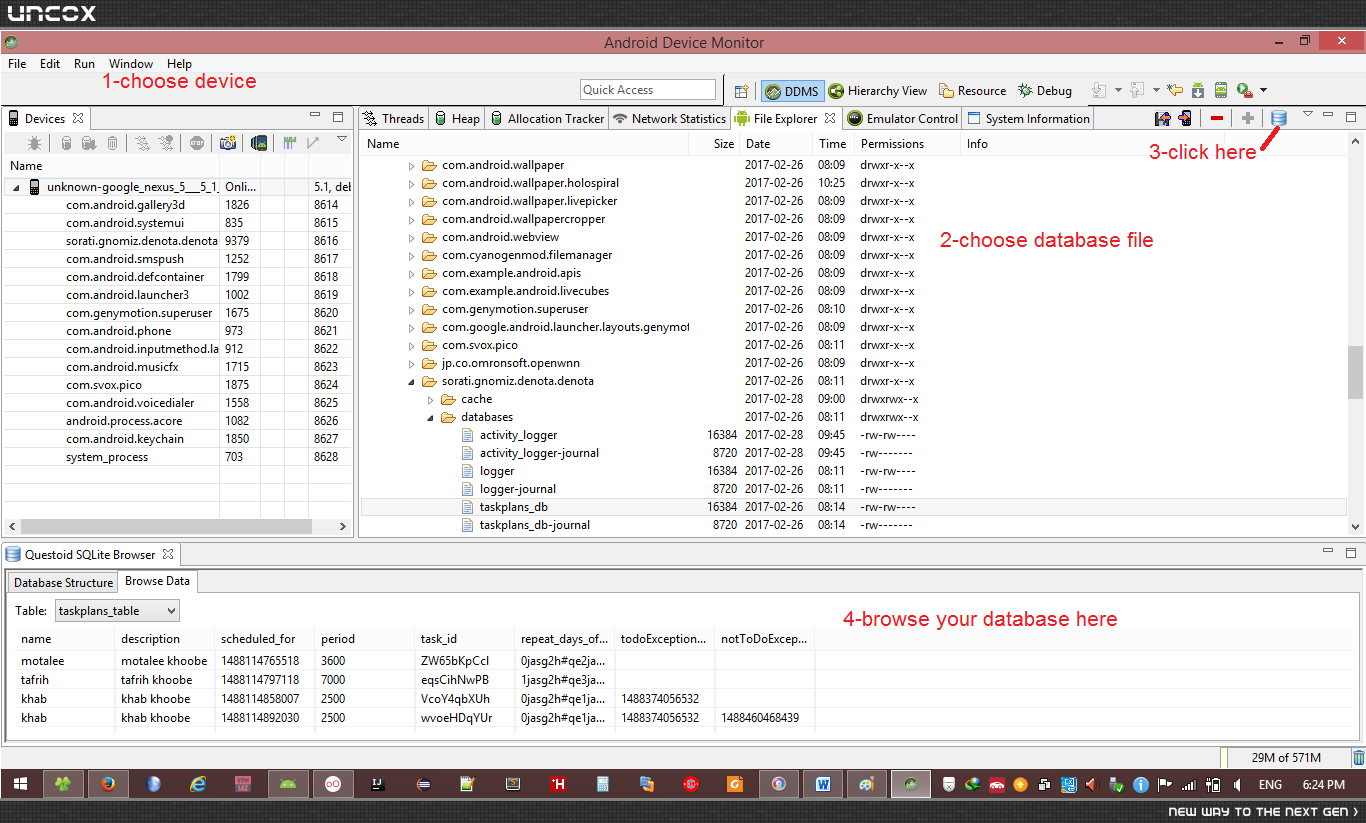Click the task_id cell ZW65bKpCcl

(465, 661)
